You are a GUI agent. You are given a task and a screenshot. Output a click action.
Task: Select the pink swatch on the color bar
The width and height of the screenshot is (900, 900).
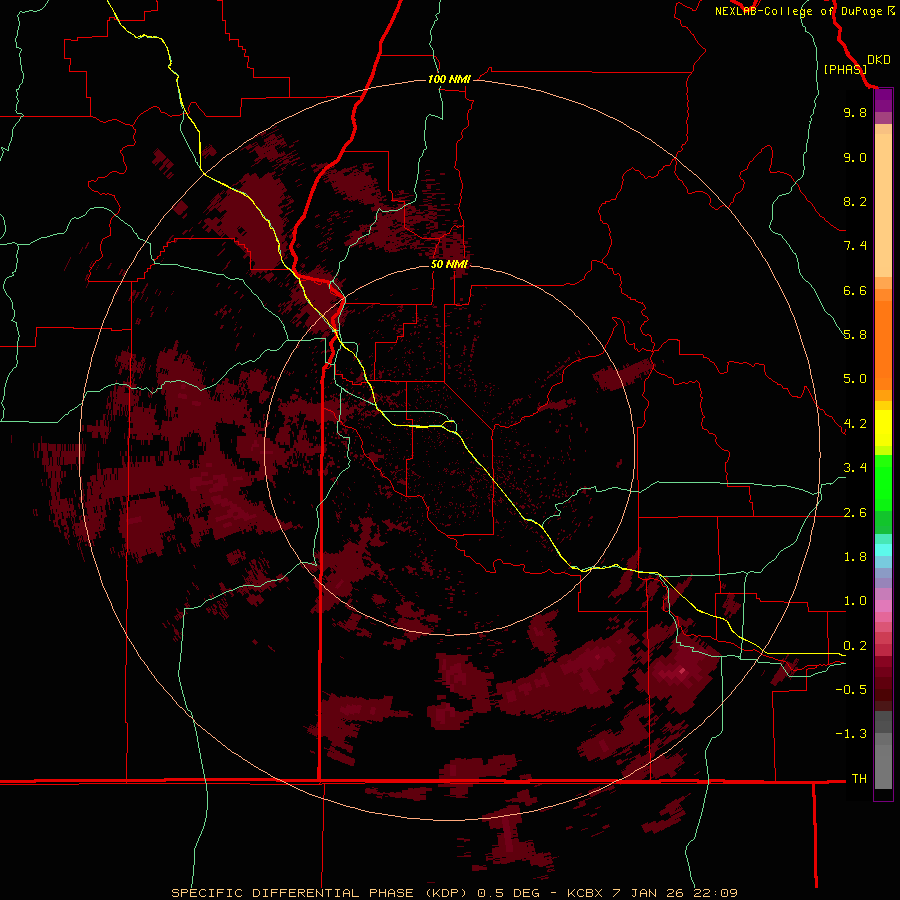(883, 606)
